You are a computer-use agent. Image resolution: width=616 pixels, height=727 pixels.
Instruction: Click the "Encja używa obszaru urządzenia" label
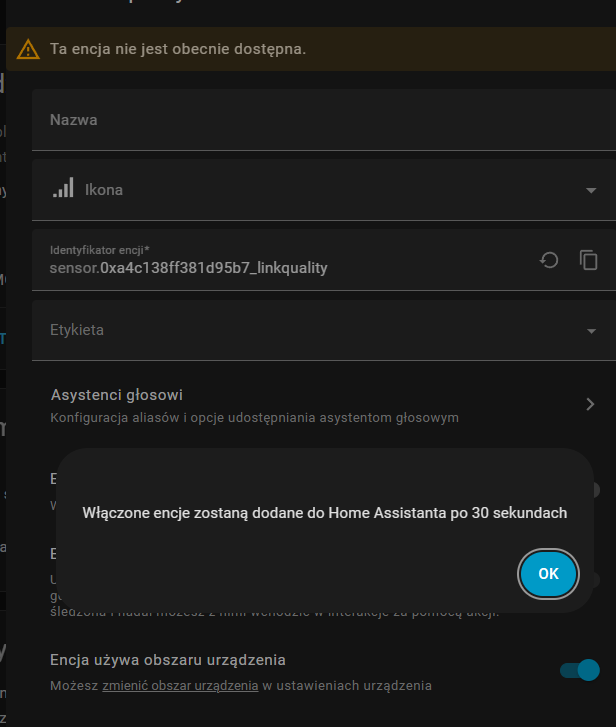(168, 660)
